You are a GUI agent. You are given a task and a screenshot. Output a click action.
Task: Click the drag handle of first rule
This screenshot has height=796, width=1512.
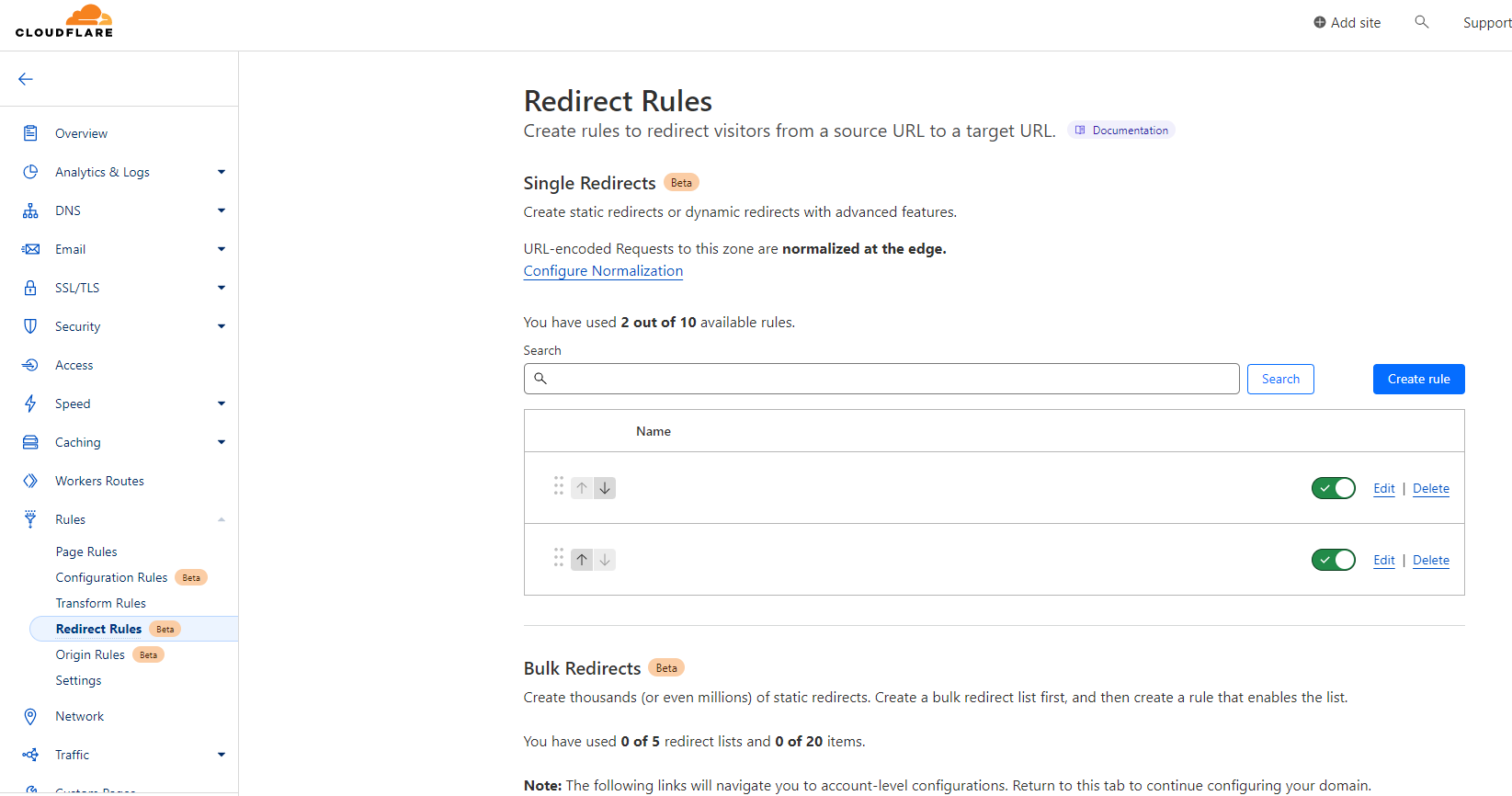[x=559, y=486]
